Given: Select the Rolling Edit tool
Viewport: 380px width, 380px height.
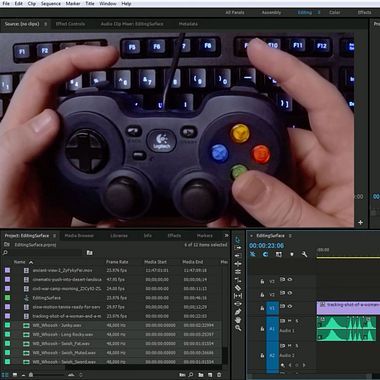Looking at the screenshot, I should 238,272.
